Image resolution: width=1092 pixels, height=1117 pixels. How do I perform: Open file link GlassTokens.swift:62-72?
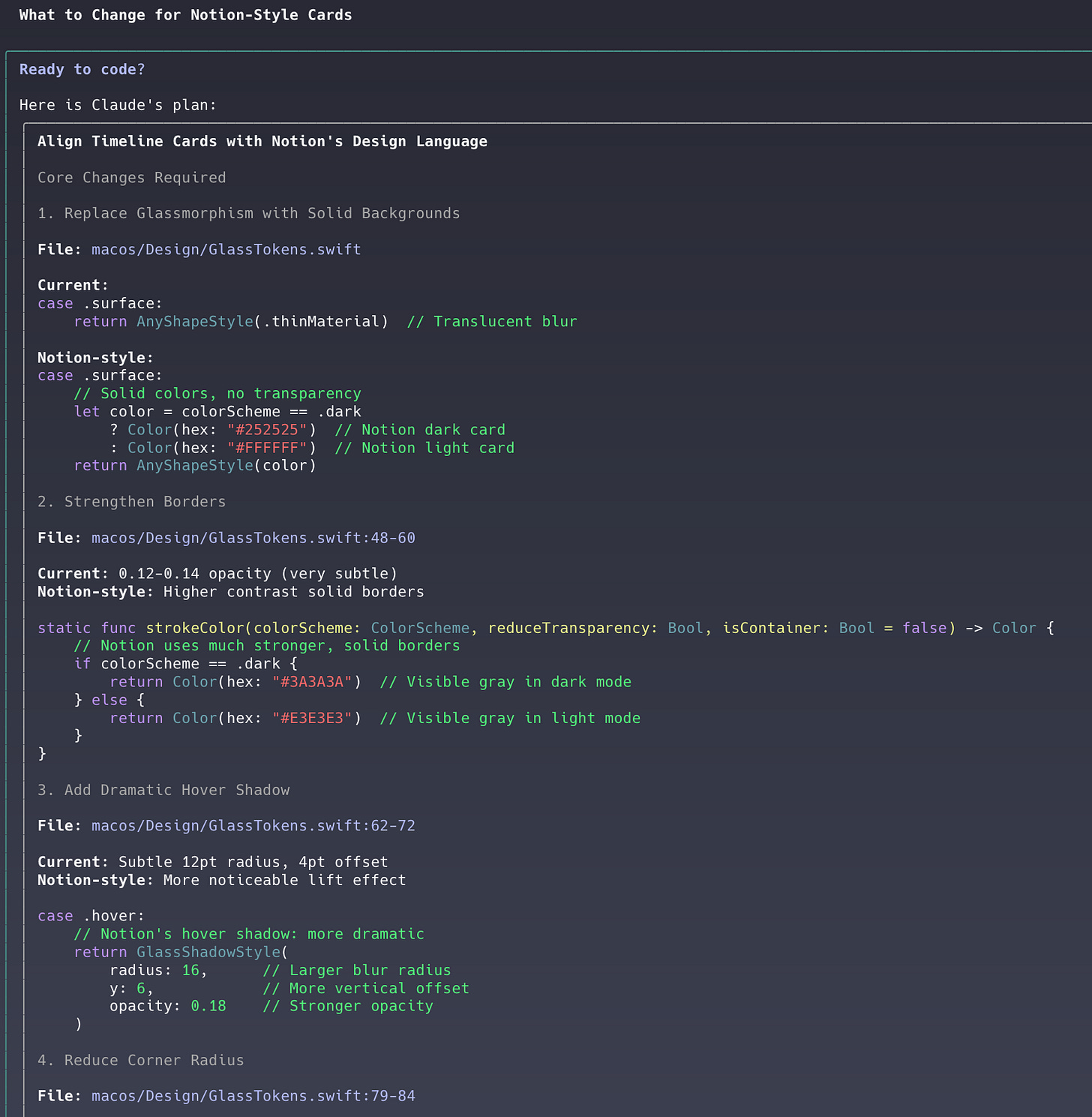(x=253, y=825)
